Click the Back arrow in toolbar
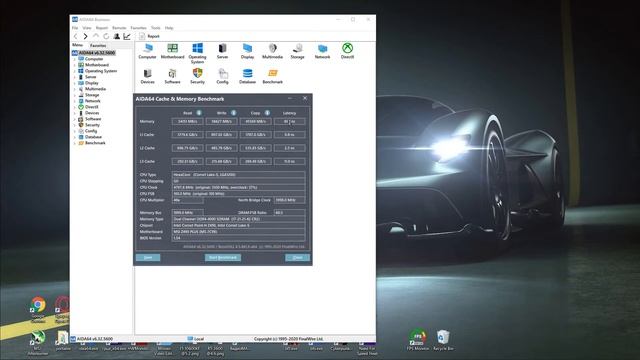The height and width of the screenshot is (360, 640). pos(76,36)
